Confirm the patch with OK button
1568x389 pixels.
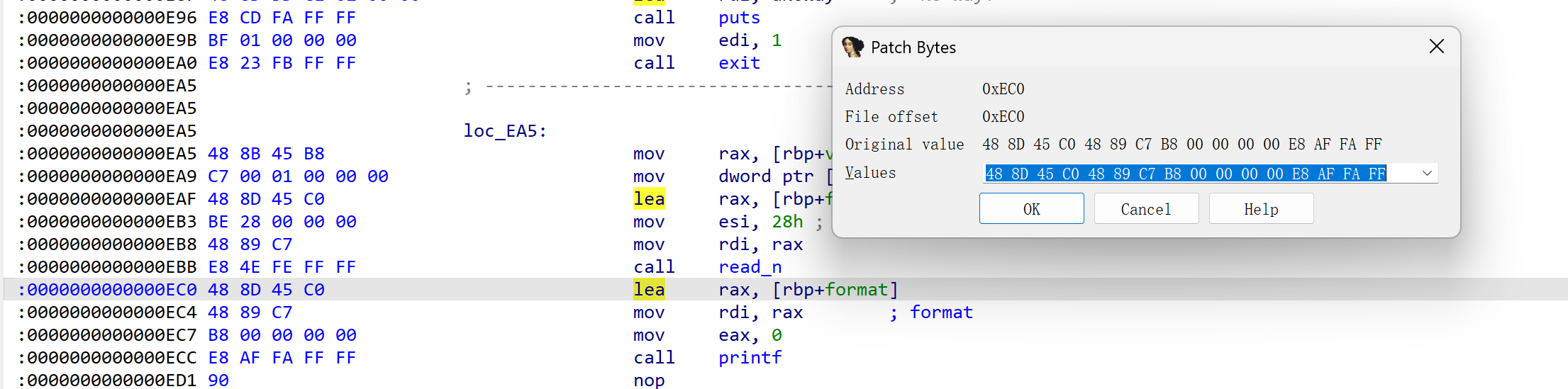click(x=1031, y=209)
